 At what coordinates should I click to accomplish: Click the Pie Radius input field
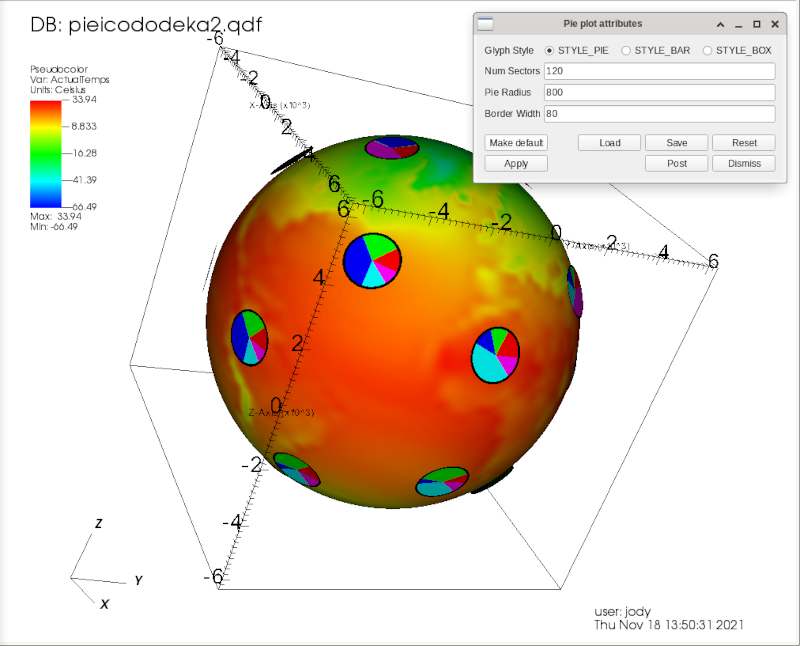pyautogui.click(x=660, y=92)
